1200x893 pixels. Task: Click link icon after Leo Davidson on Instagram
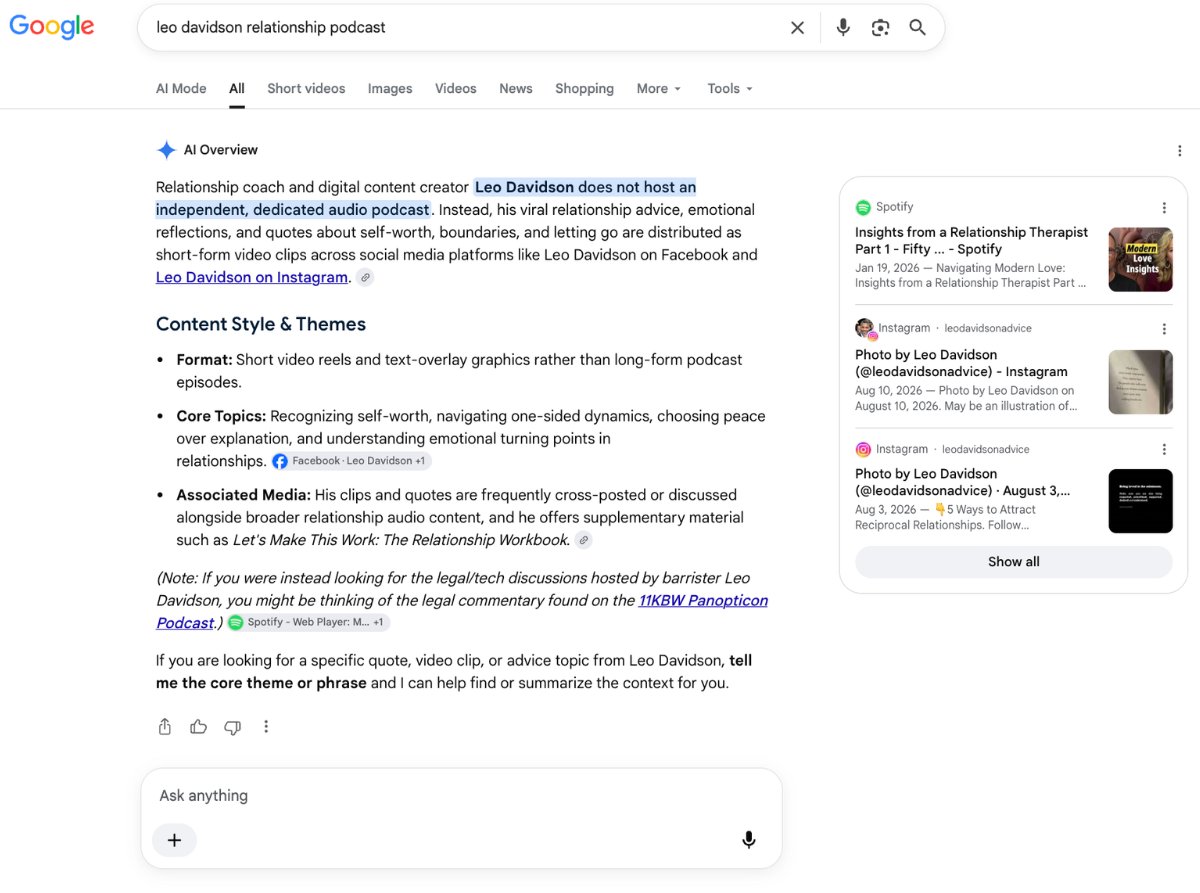(x=366, y=278)
